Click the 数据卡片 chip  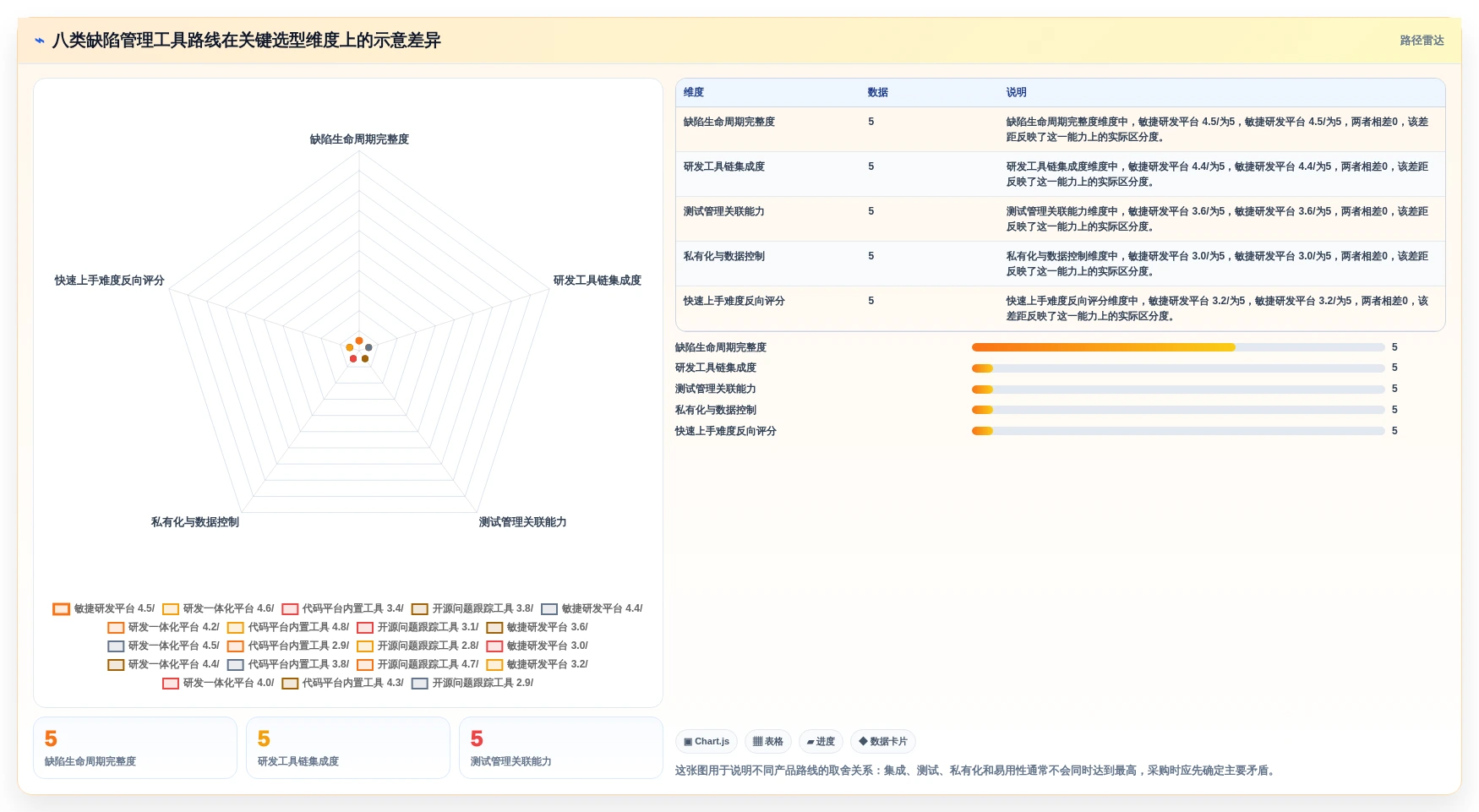pyautogui.click(x=883, y=742)
